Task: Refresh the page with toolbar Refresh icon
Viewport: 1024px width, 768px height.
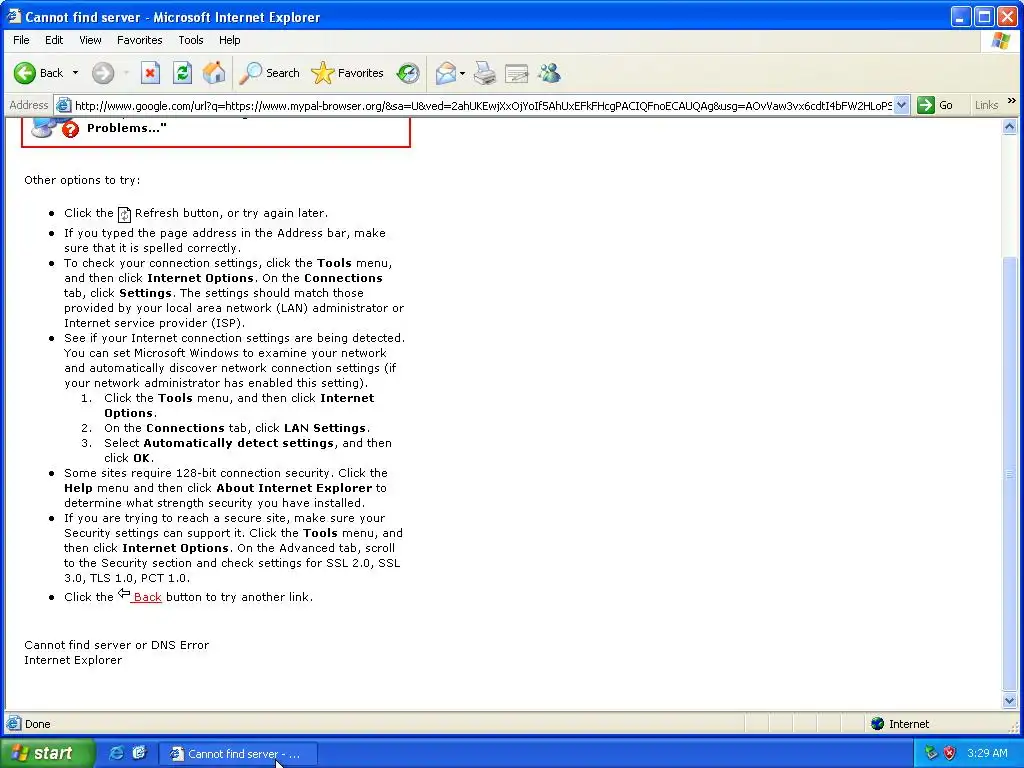Action: pyautogui.click(x=182, y=73)
